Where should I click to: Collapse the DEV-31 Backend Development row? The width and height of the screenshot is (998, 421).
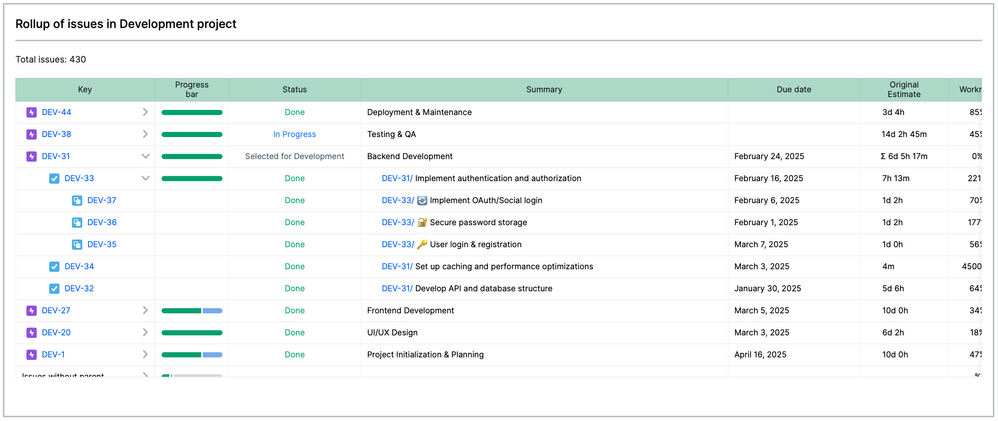click(x=145, y=156)
